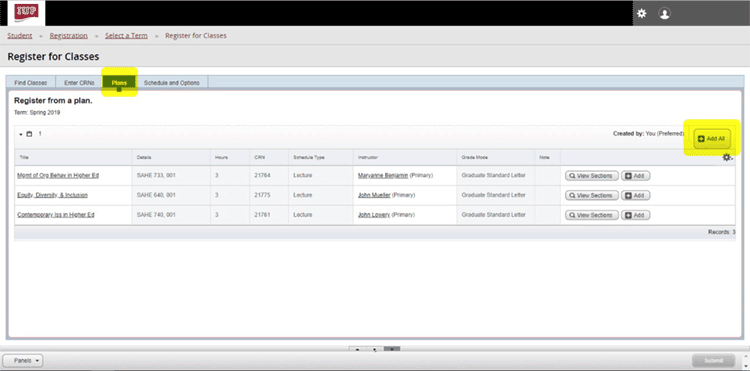The width and height of the screenshot is (750, 371).
Task: Click CRN 21775 cell
Action: pyautogui.click(x=269, y=195)
